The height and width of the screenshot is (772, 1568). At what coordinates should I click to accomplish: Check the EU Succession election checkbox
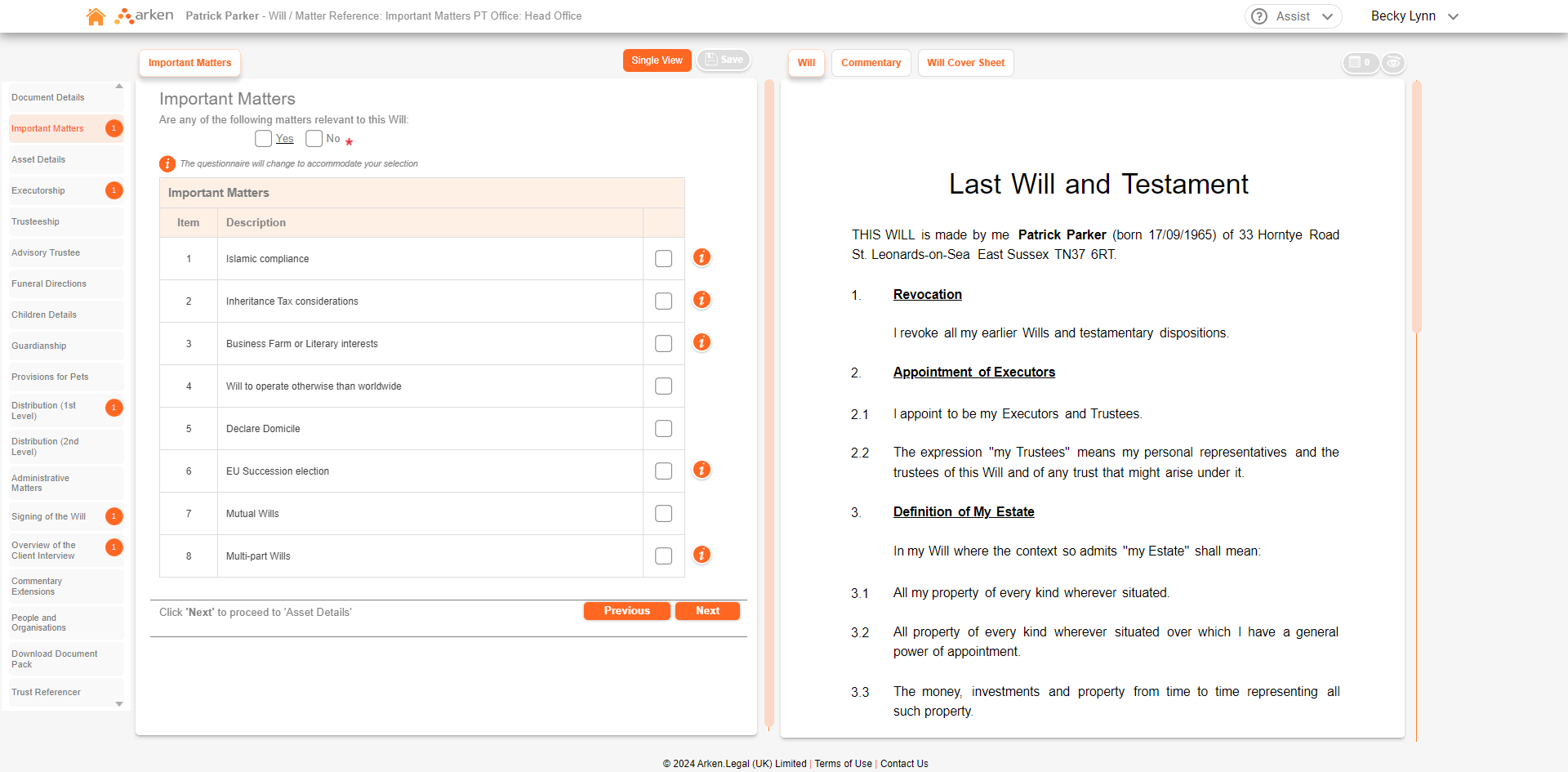click(x=664, y=471)
